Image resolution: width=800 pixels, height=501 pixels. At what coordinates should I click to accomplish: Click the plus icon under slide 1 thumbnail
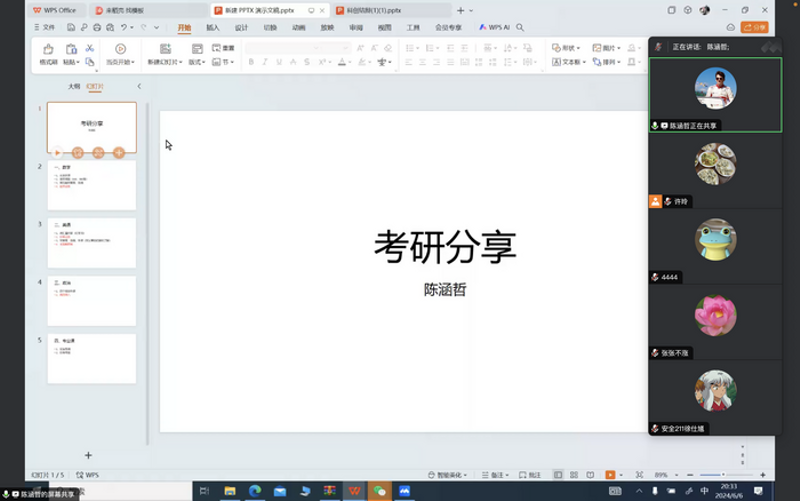119,153
